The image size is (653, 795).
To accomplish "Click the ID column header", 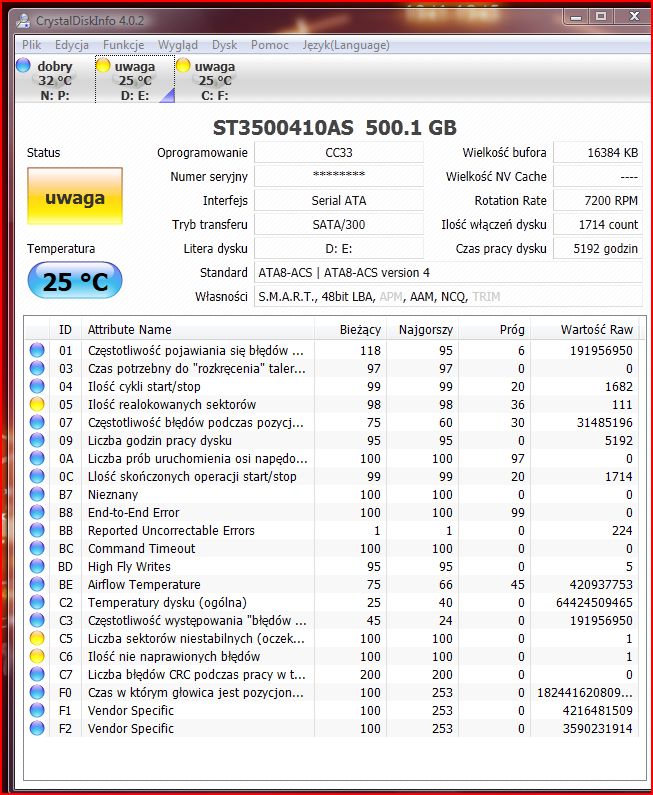I will tap(65, 330).
